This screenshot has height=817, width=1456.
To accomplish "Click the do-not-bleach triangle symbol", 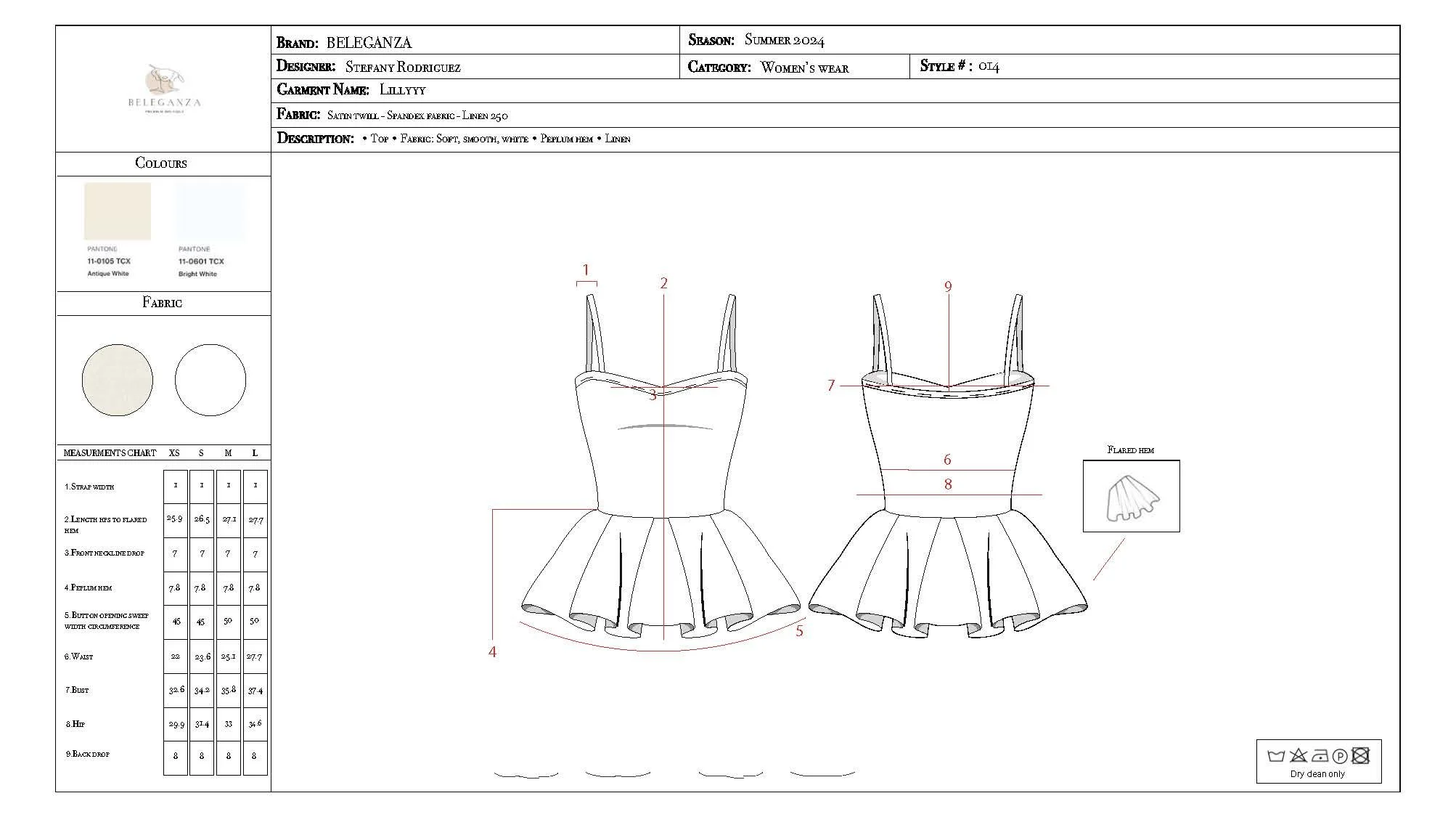I will point(1298,755).
